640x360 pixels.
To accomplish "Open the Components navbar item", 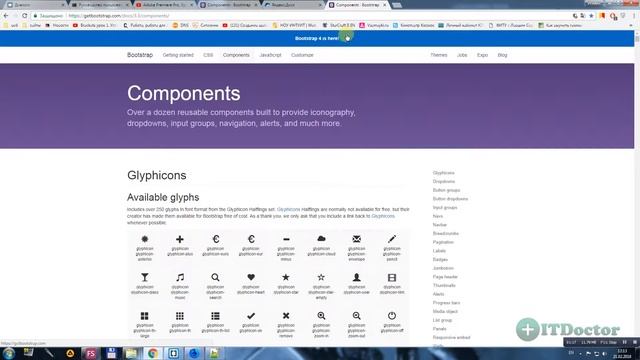I will [x=236, y=55].
